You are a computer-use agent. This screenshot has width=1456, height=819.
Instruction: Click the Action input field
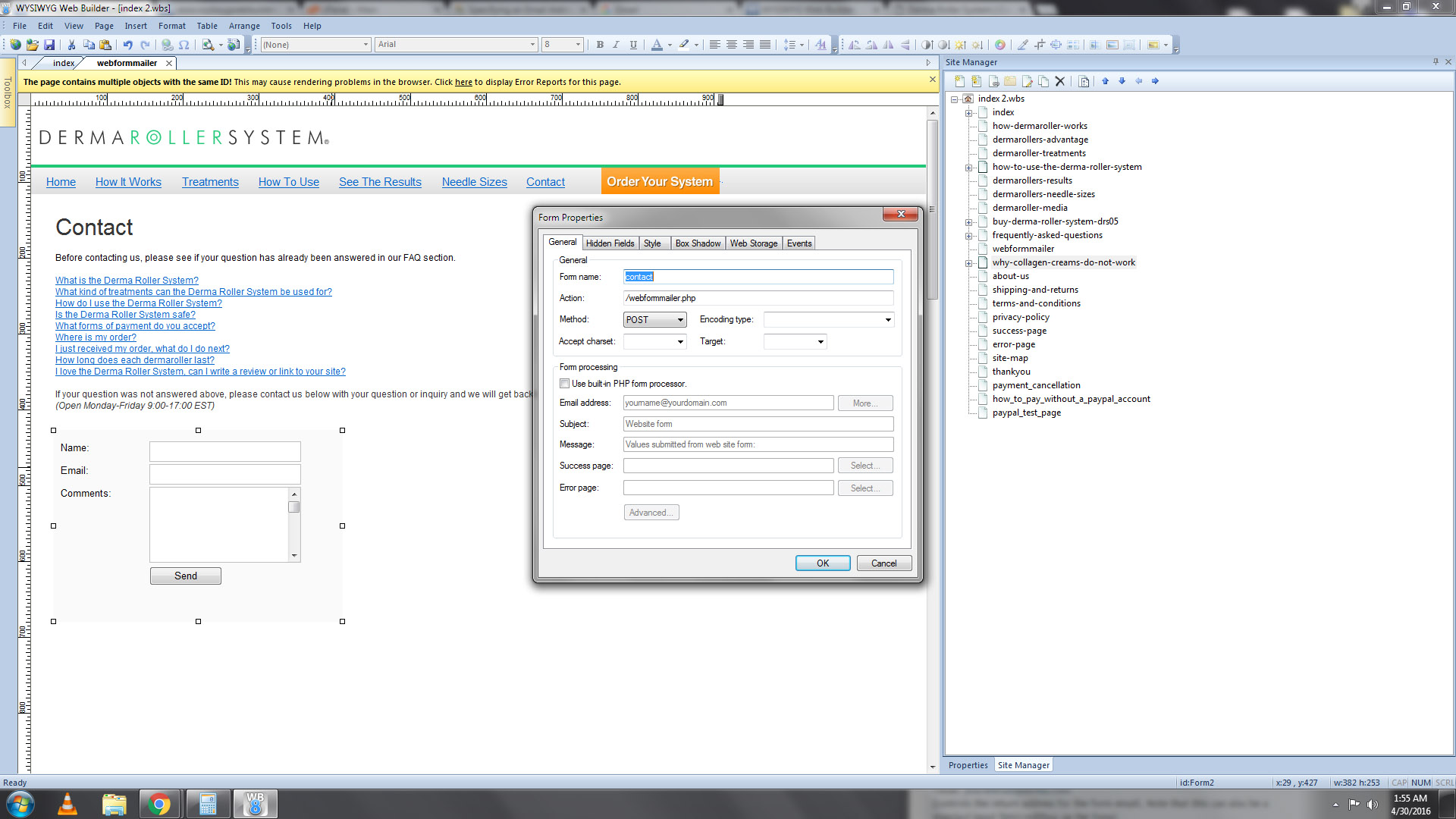(x=758, y=298)
